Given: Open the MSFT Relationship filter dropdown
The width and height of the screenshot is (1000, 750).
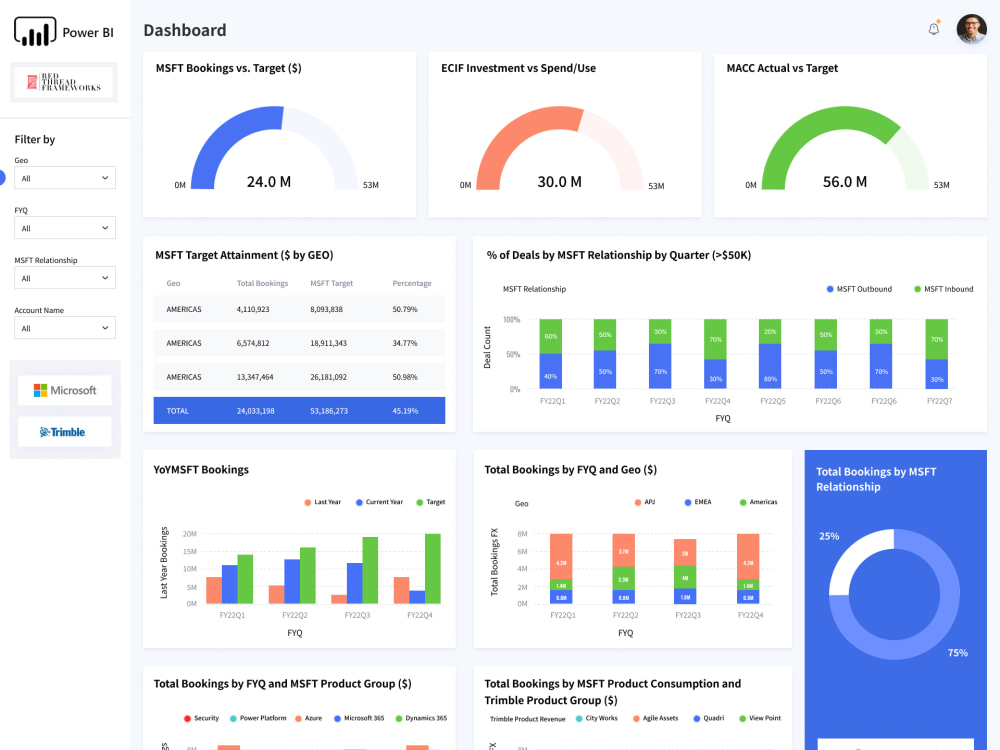Looking at the screenshot, I should pyautogui.click(x=65, y=278).
